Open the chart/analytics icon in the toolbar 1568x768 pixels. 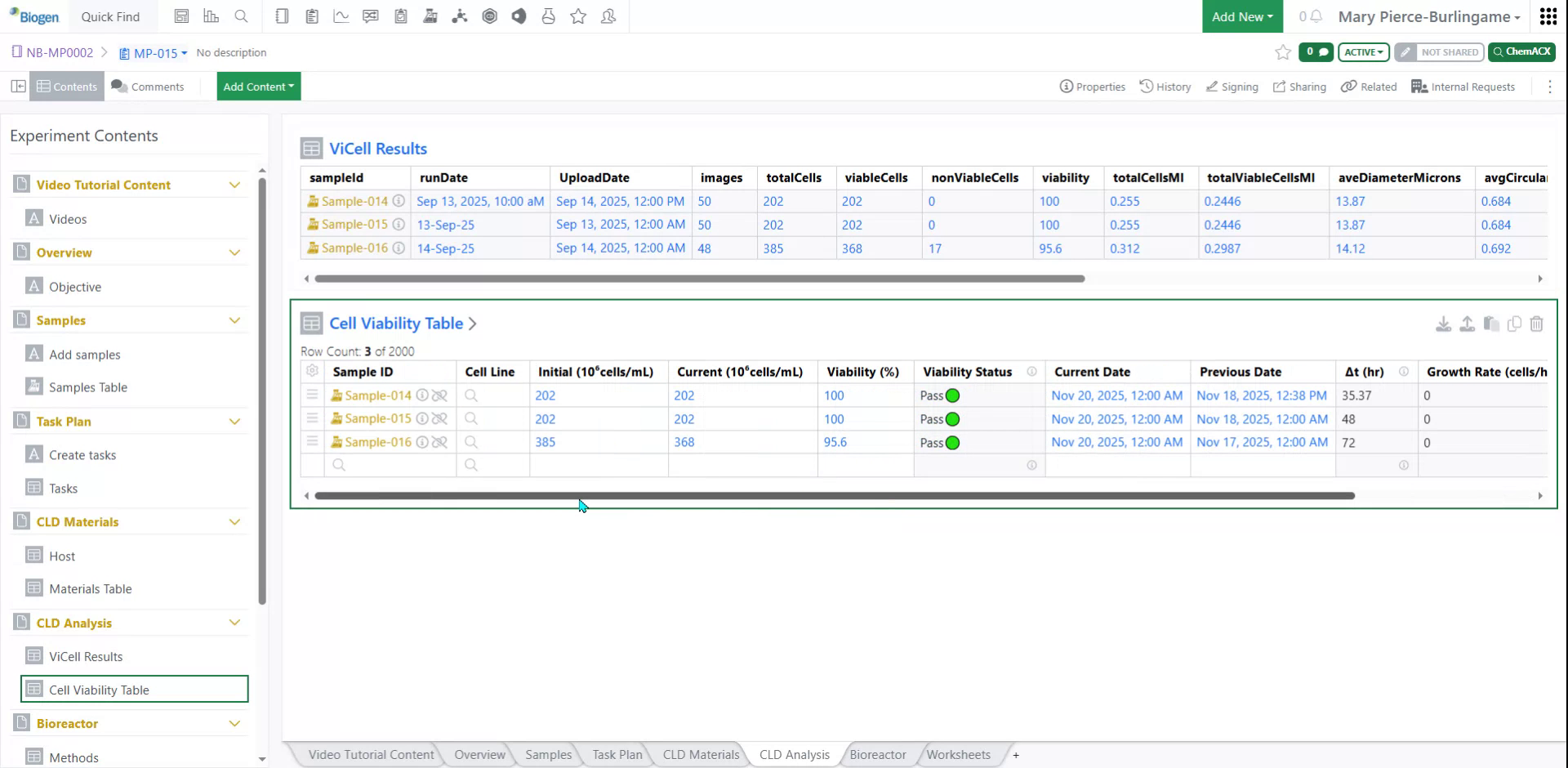341,16
